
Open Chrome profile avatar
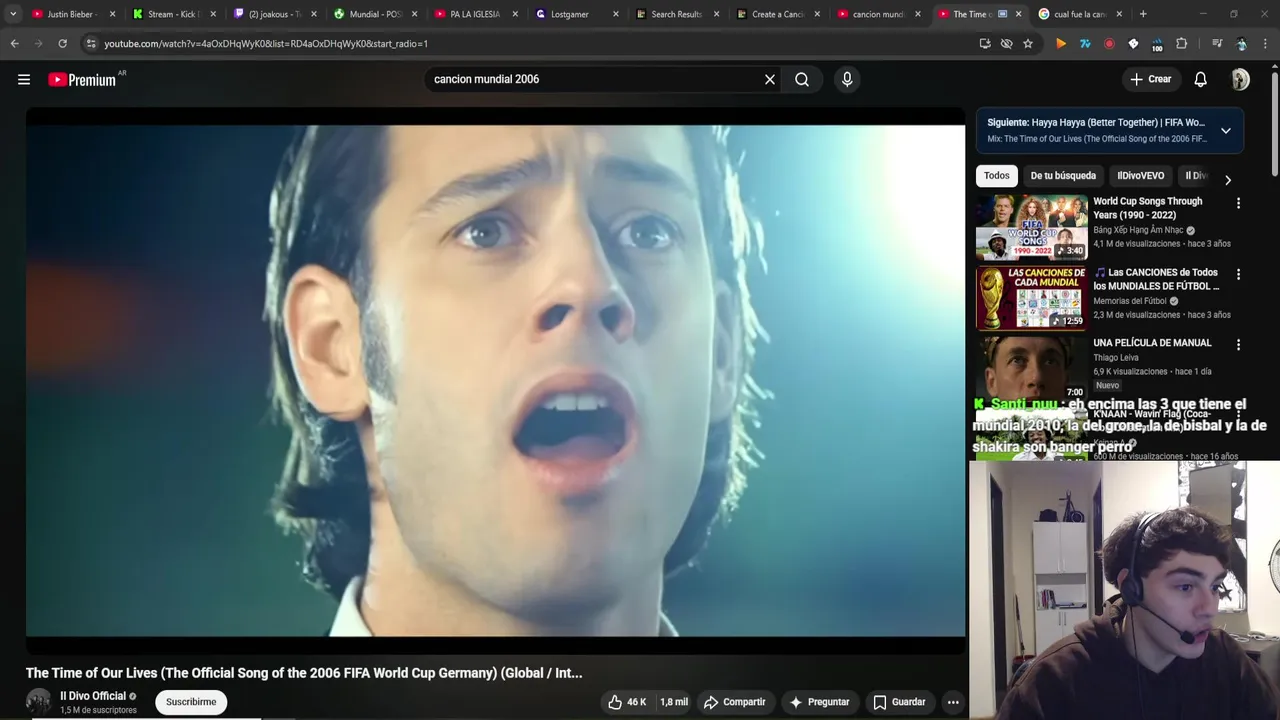[x=1241, y=43]
